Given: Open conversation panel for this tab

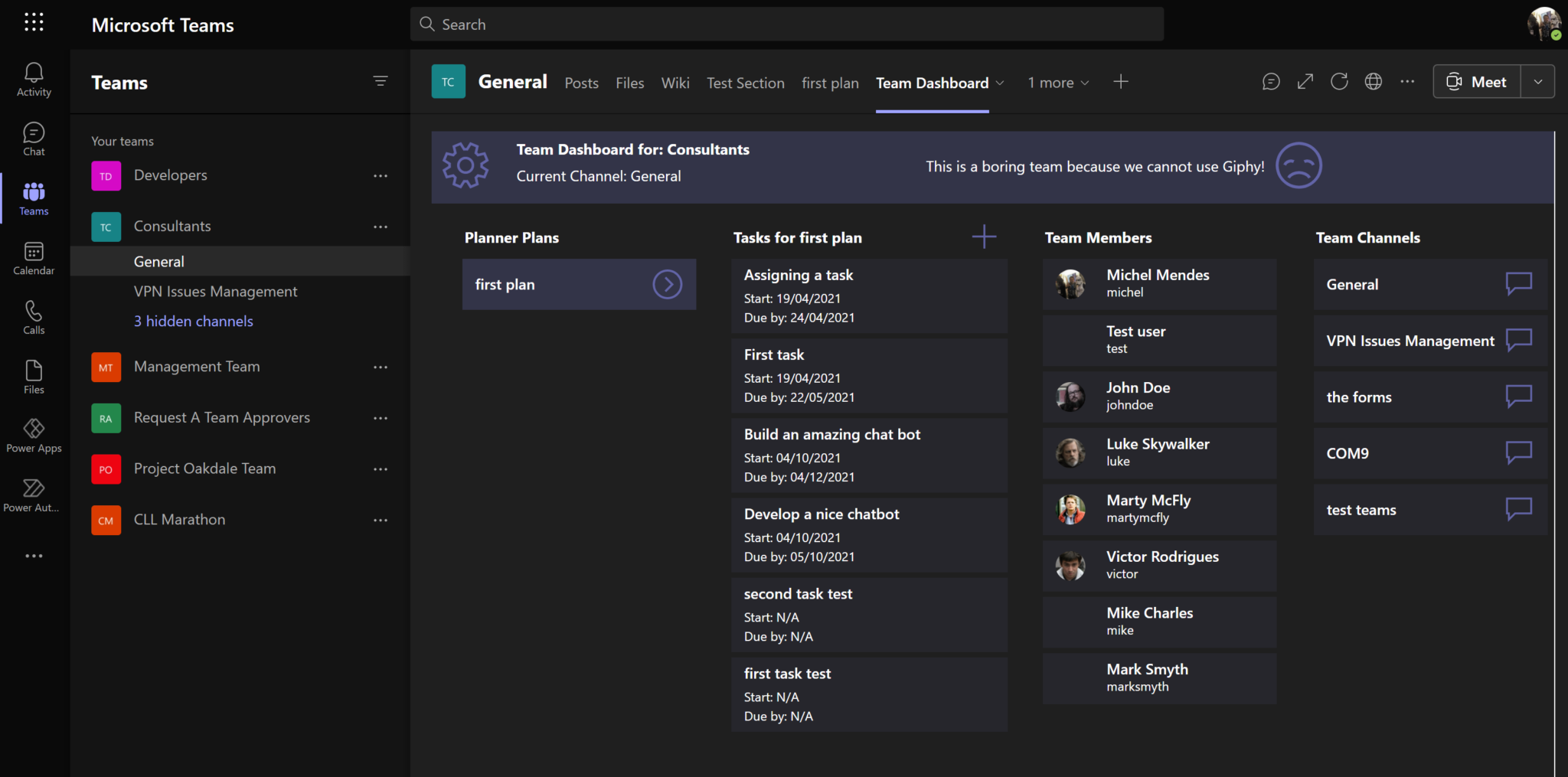Looking at the screenshot, I should 1270,81.
